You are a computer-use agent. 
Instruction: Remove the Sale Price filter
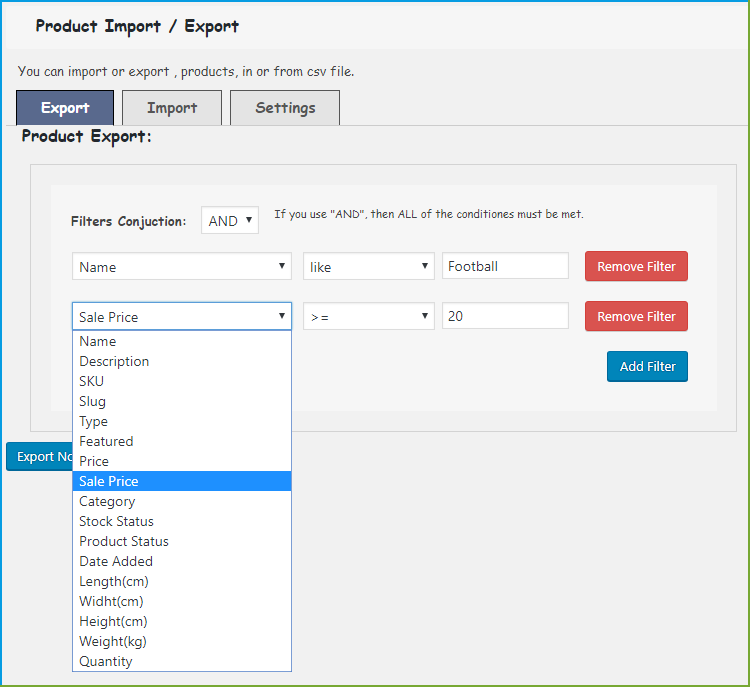(x=636, y=317)
